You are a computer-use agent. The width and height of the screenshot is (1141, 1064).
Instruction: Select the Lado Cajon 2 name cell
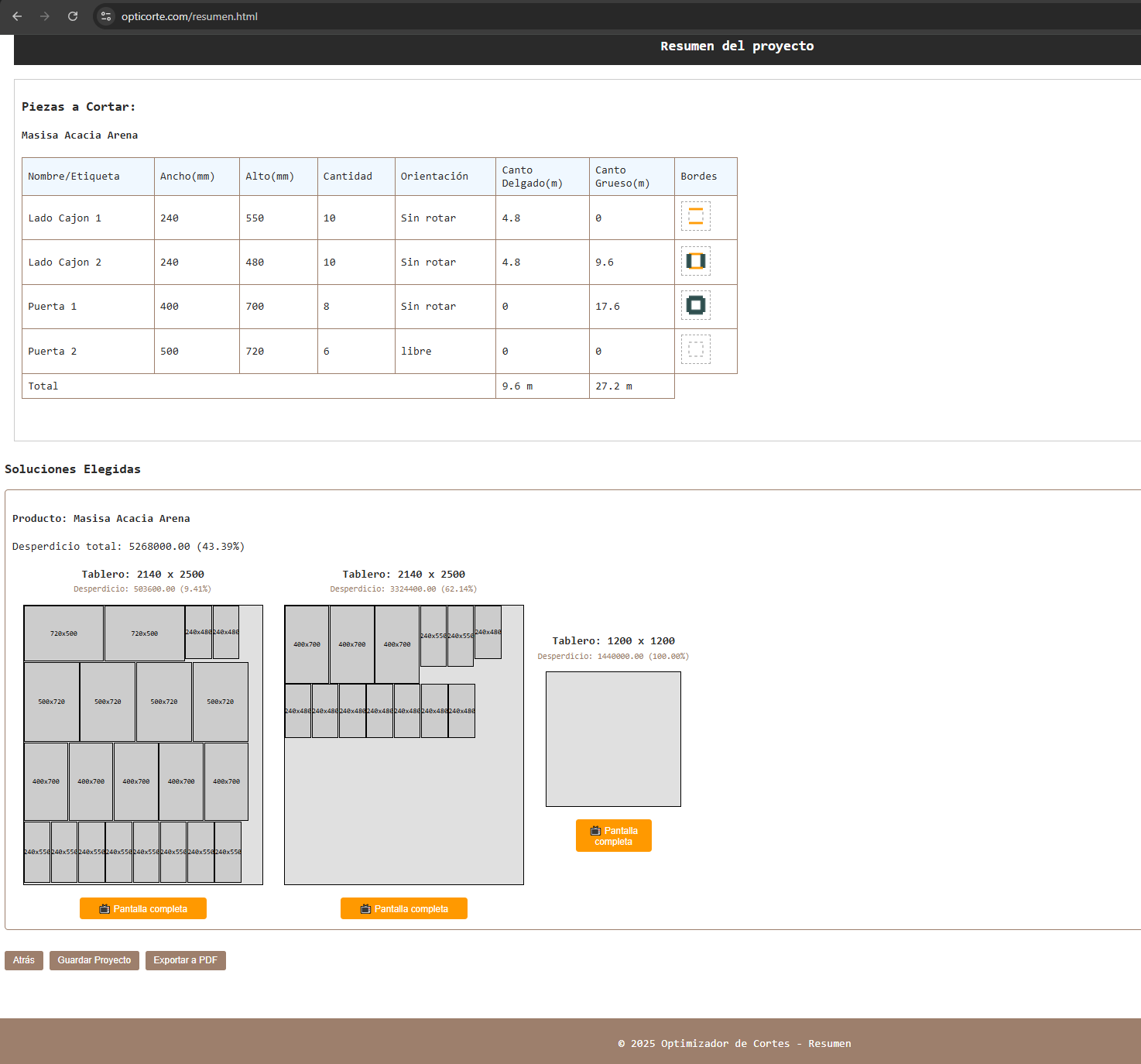88,263
